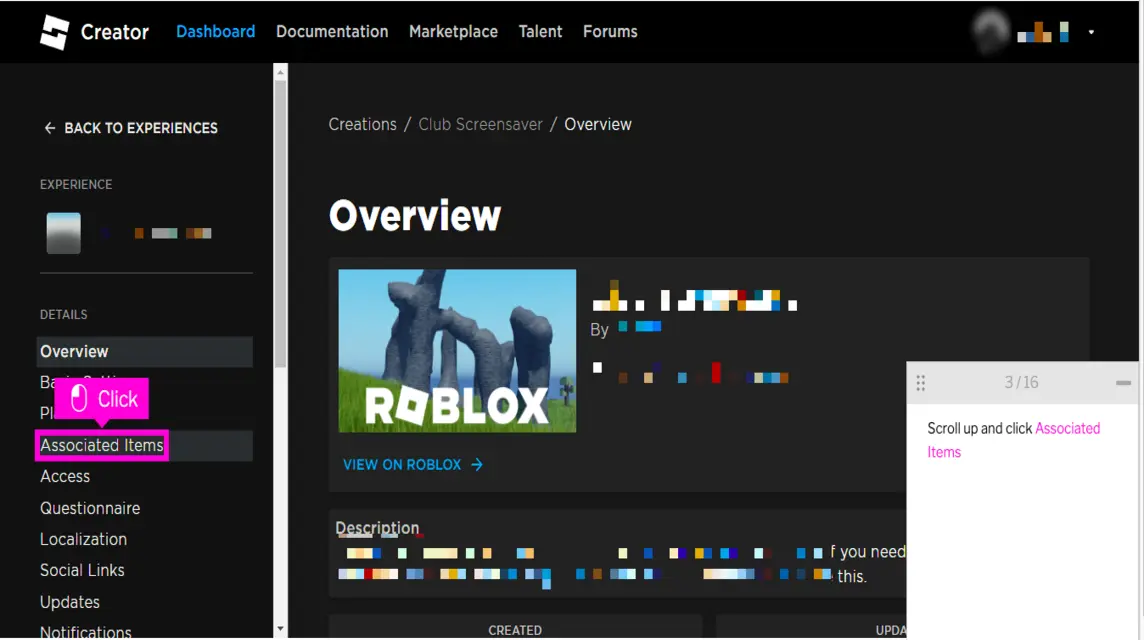
Task: Select Talent in the navigation bar
Action: click(540, 32)
